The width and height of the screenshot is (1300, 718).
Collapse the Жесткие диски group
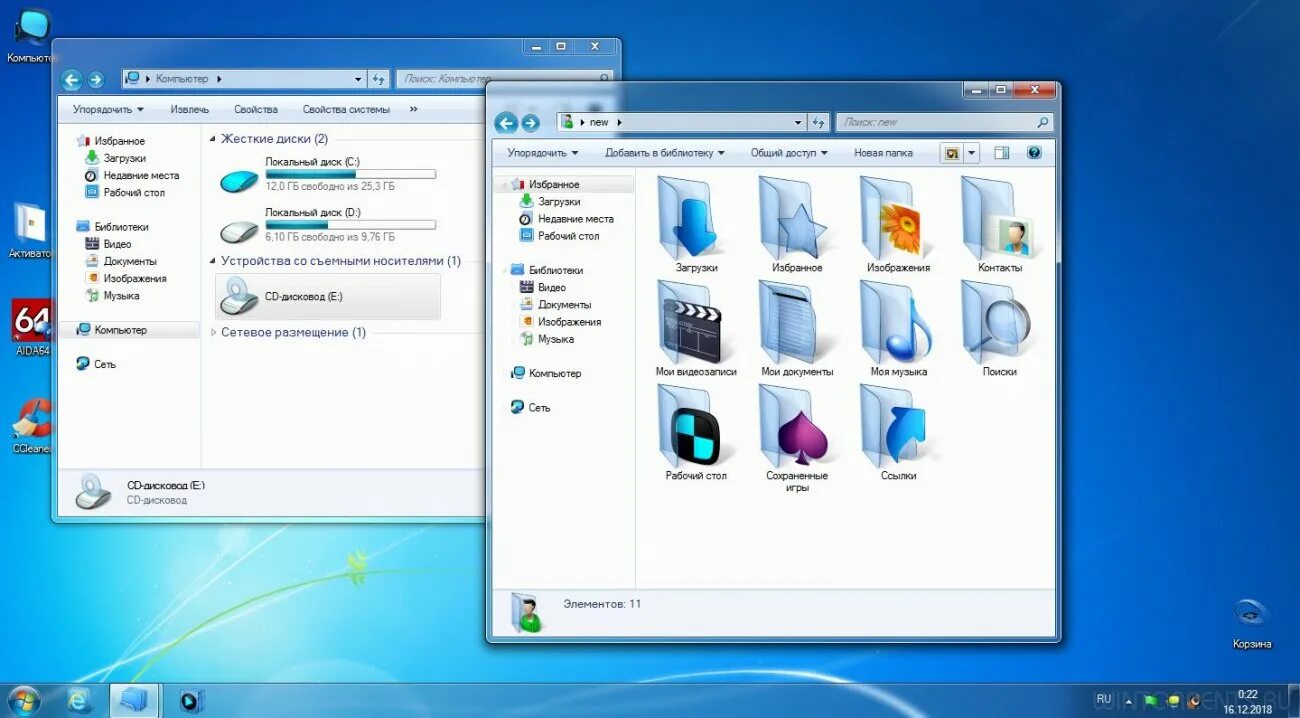[213, 139]
